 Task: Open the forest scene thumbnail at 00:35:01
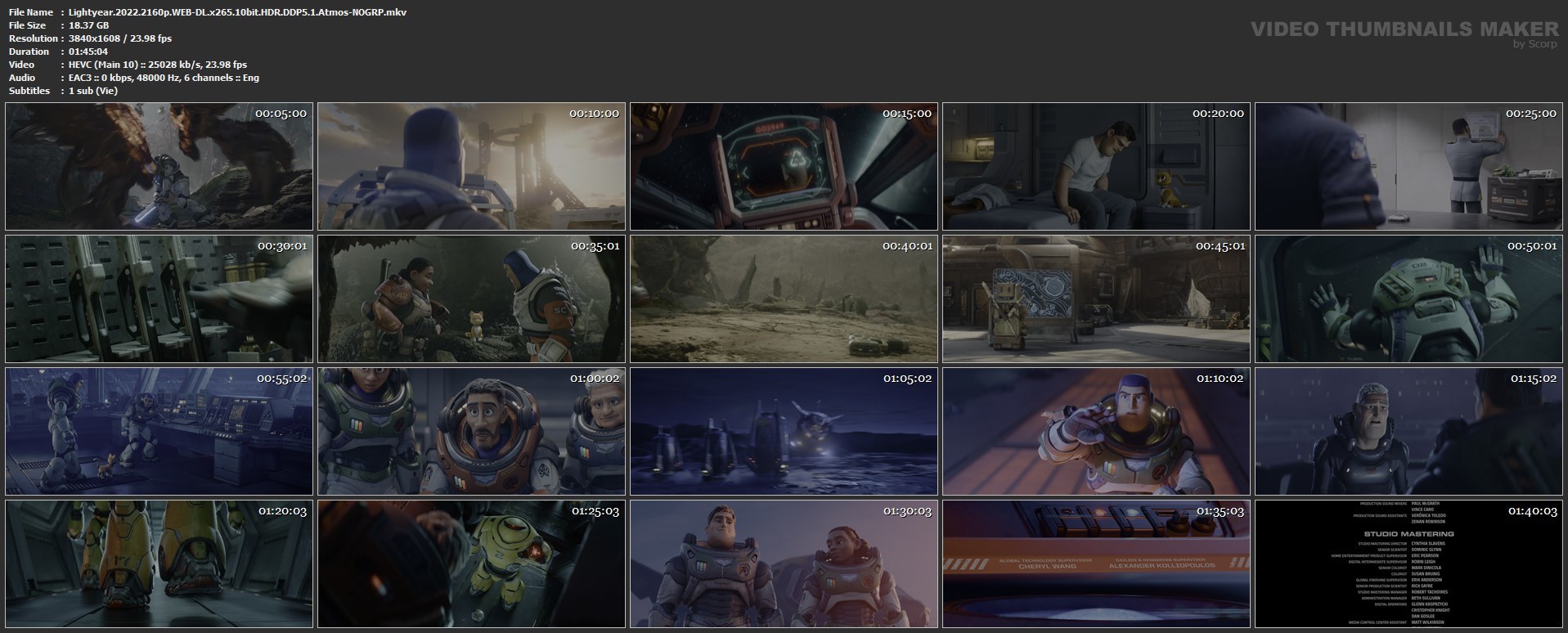[x=471, y=299]
